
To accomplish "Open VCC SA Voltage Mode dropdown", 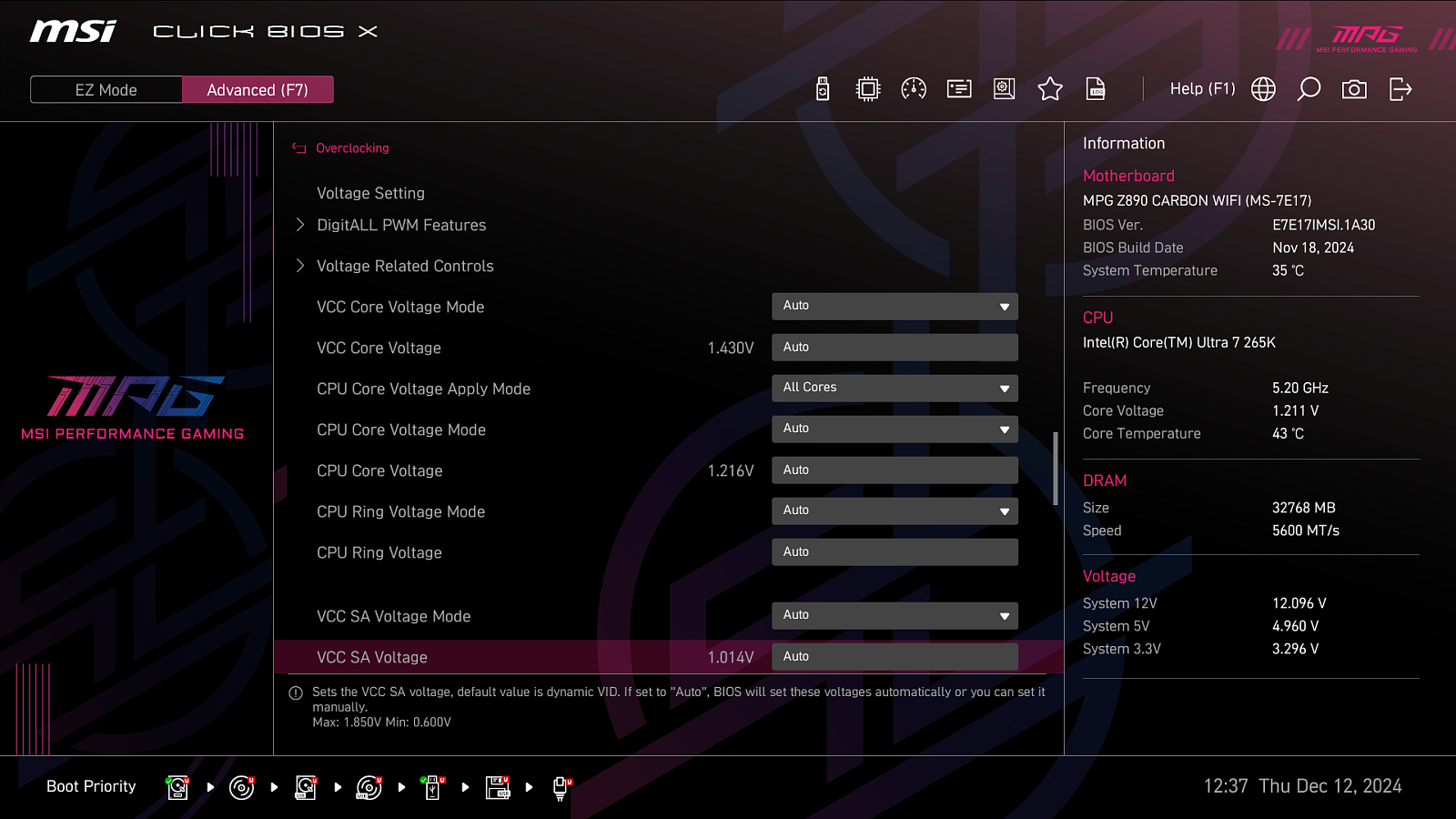I will (895, 615).
